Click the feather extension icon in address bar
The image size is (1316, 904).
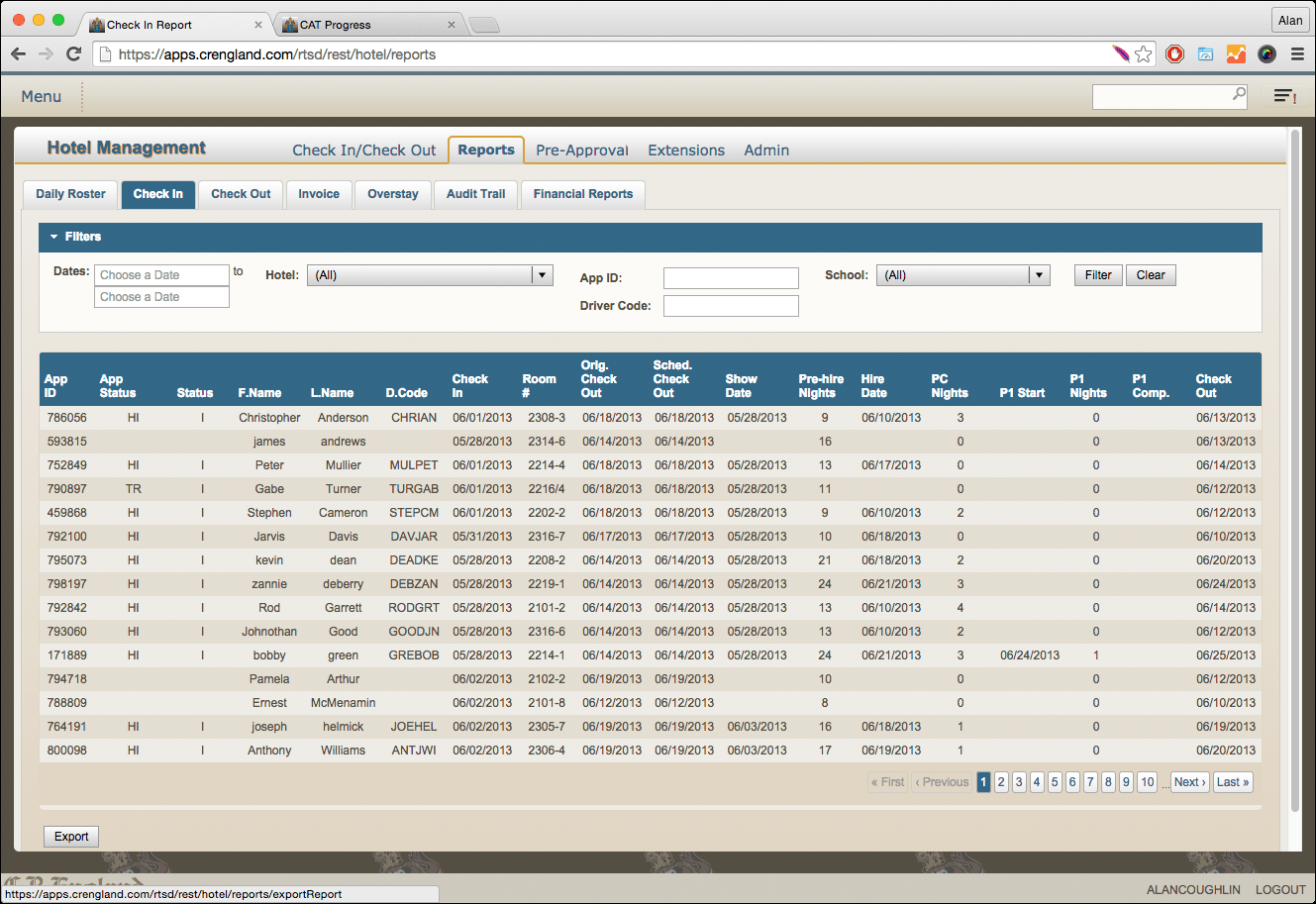[x=1121, y=53]
